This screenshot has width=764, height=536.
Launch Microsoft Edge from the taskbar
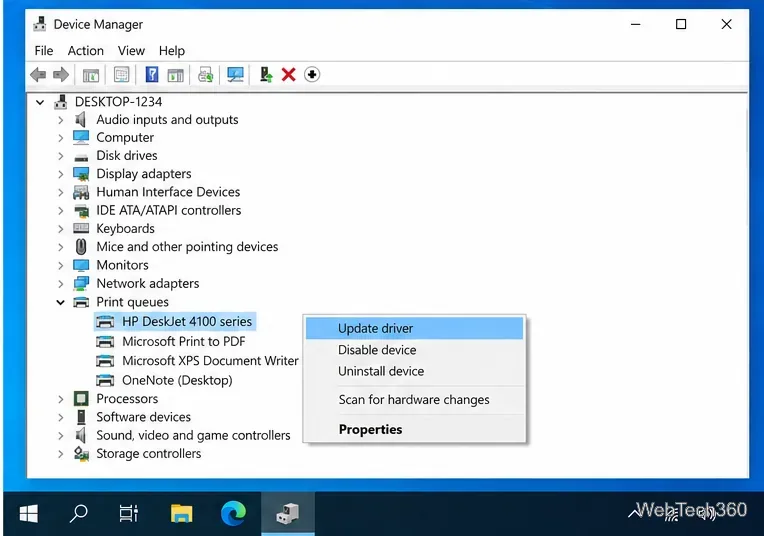[233, 514]
